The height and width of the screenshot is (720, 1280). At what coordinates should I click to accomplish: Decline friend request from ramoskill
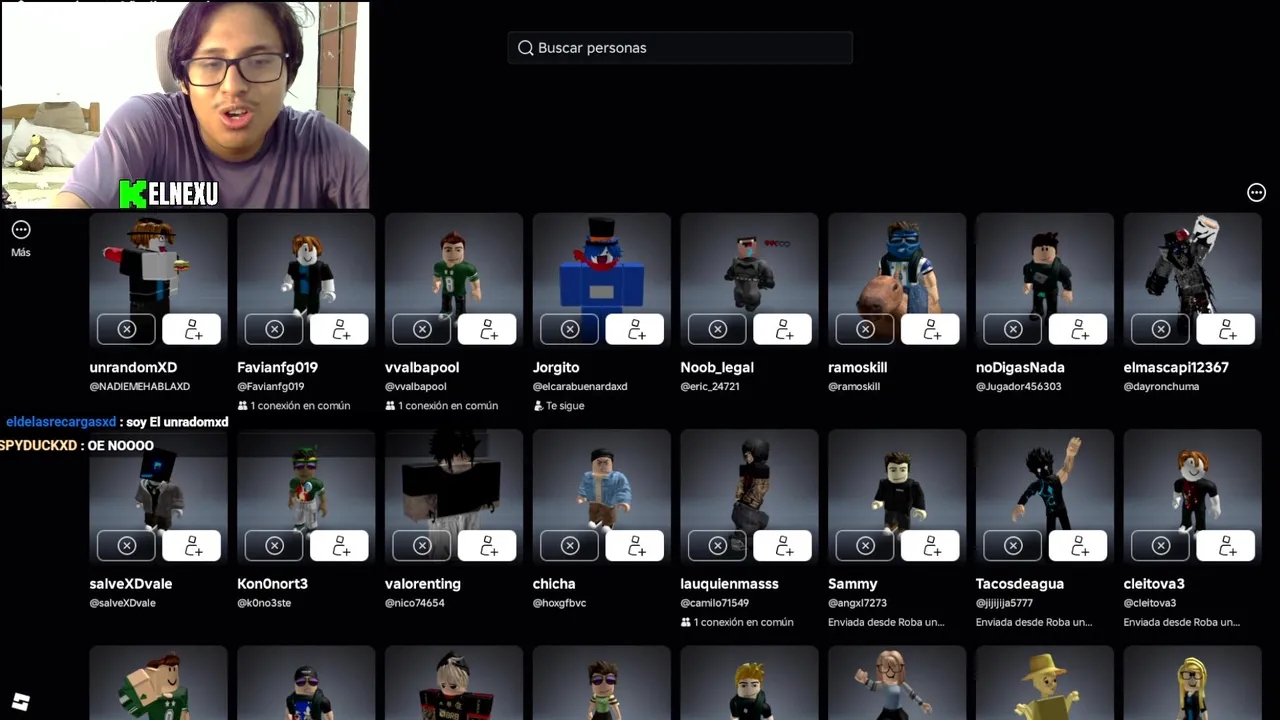point(866,329)
